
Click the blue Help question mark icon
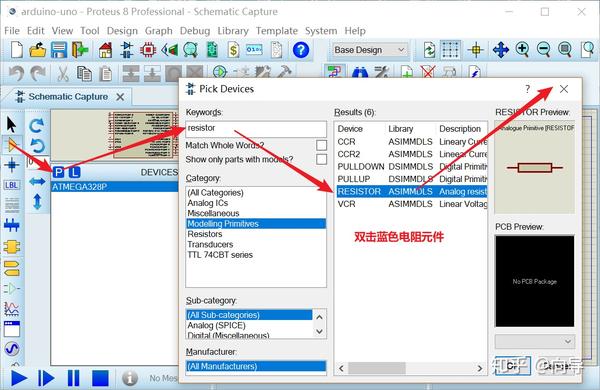click(x=301, y=50)
